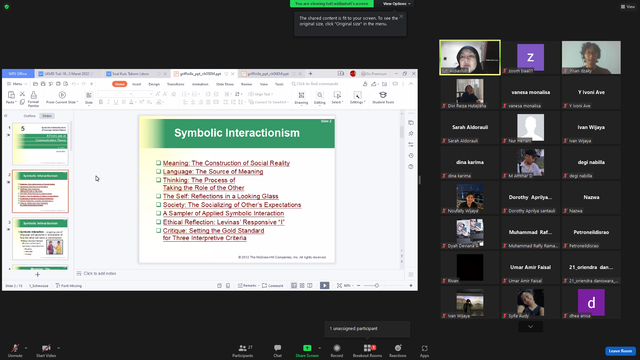
Task: Open the Slide Show ribbon tab
Action: click(225, 84)
